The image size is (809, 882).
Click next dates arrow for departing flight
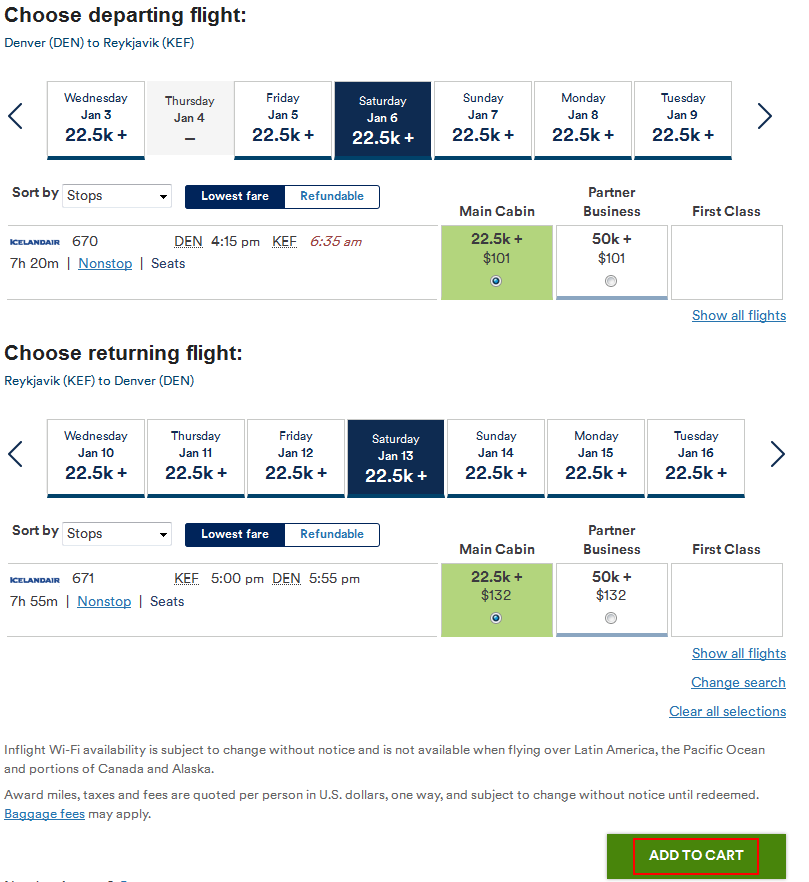pos(764,116)
